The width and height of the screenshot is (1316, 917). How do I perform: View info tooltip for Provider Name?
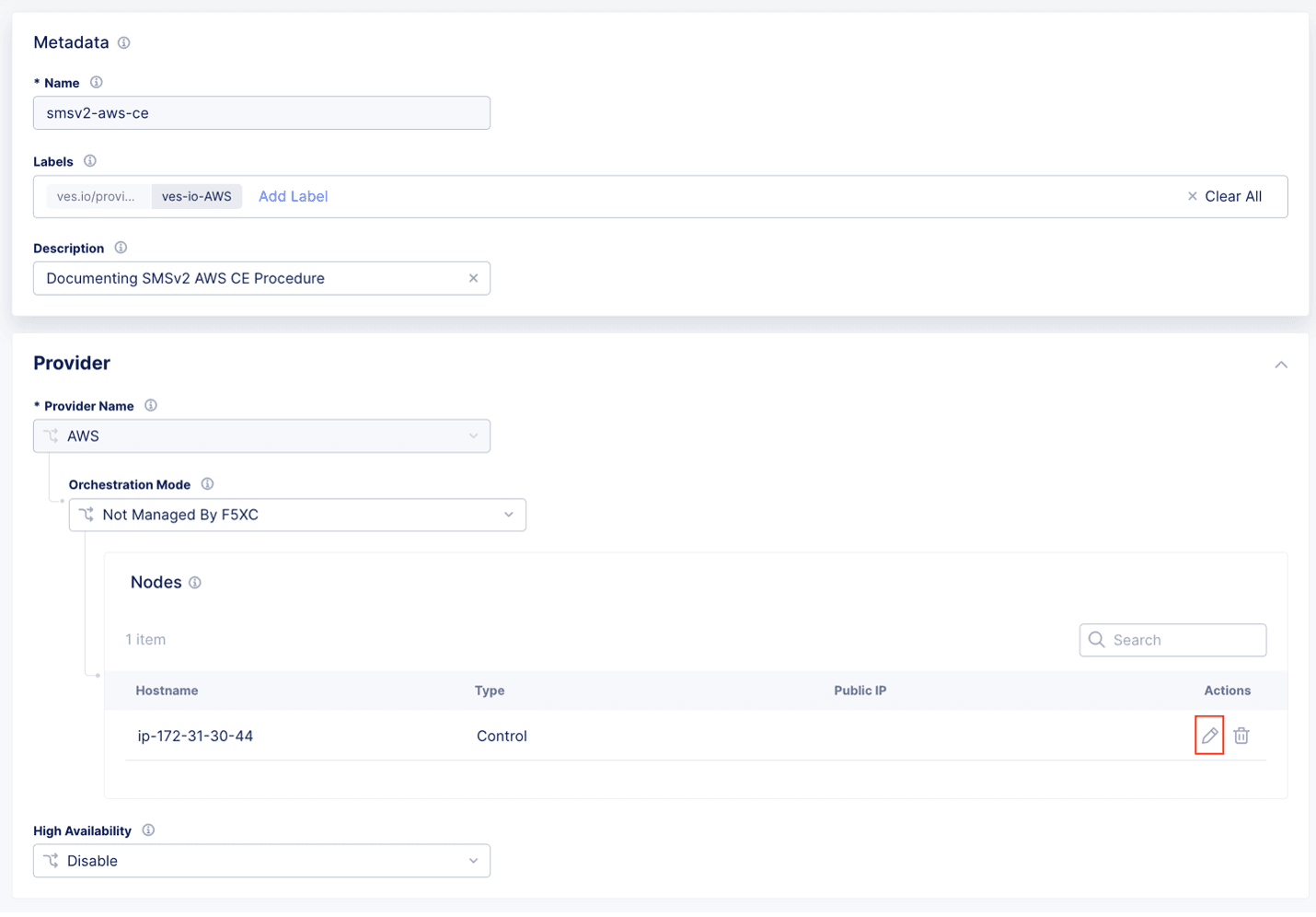pyautogui.click(x=151, y=405)
